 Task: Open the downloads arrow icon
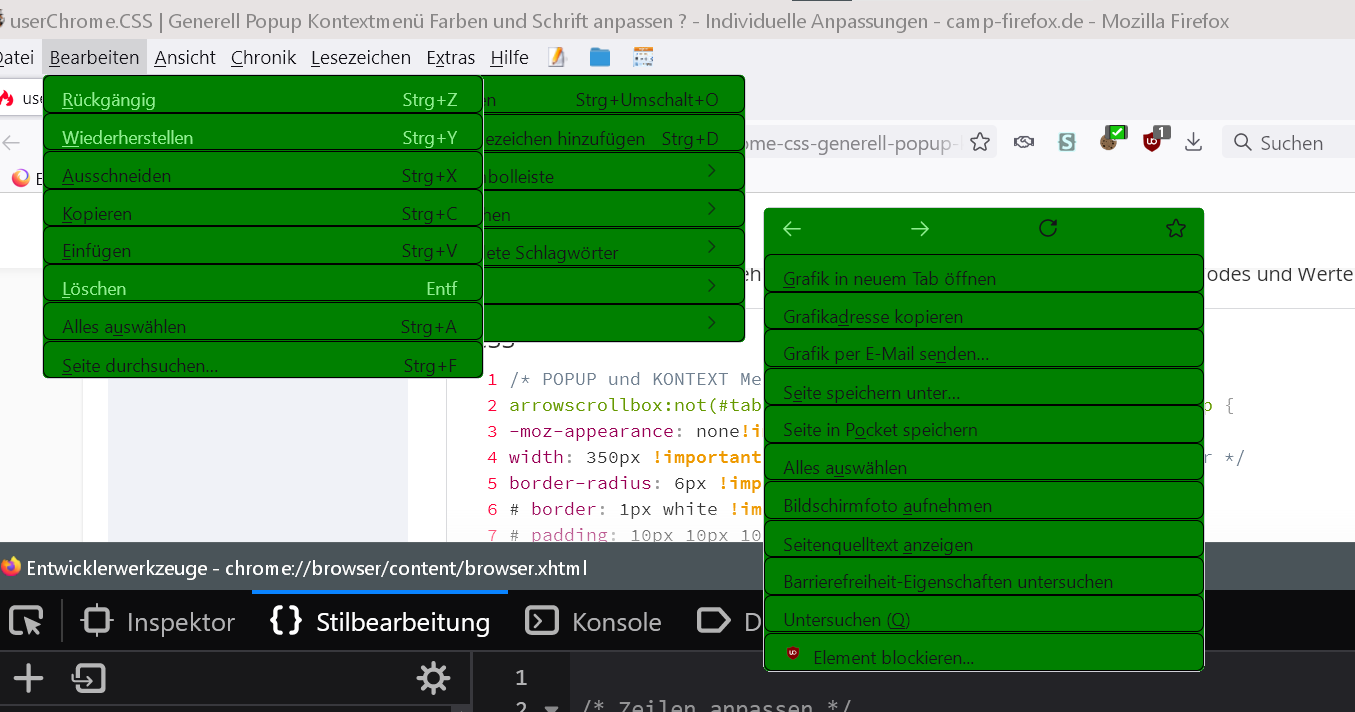tap(1193, 143)
